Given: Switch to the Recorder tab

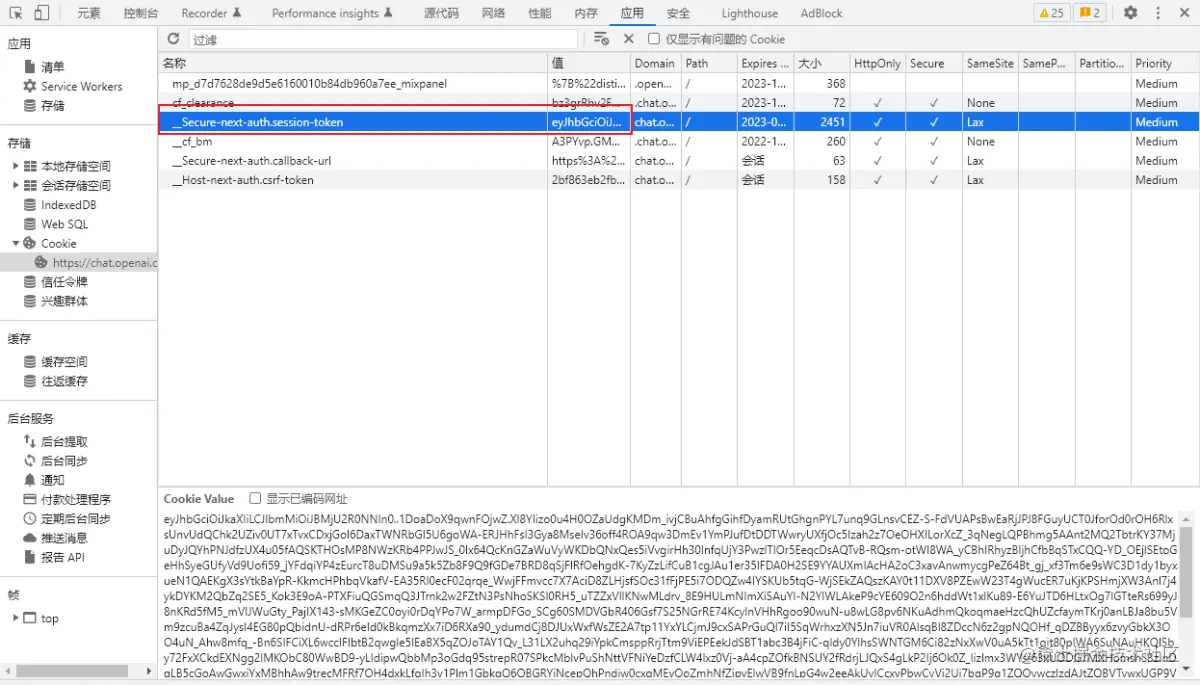Looking at the screenshot, I should 211,13.
